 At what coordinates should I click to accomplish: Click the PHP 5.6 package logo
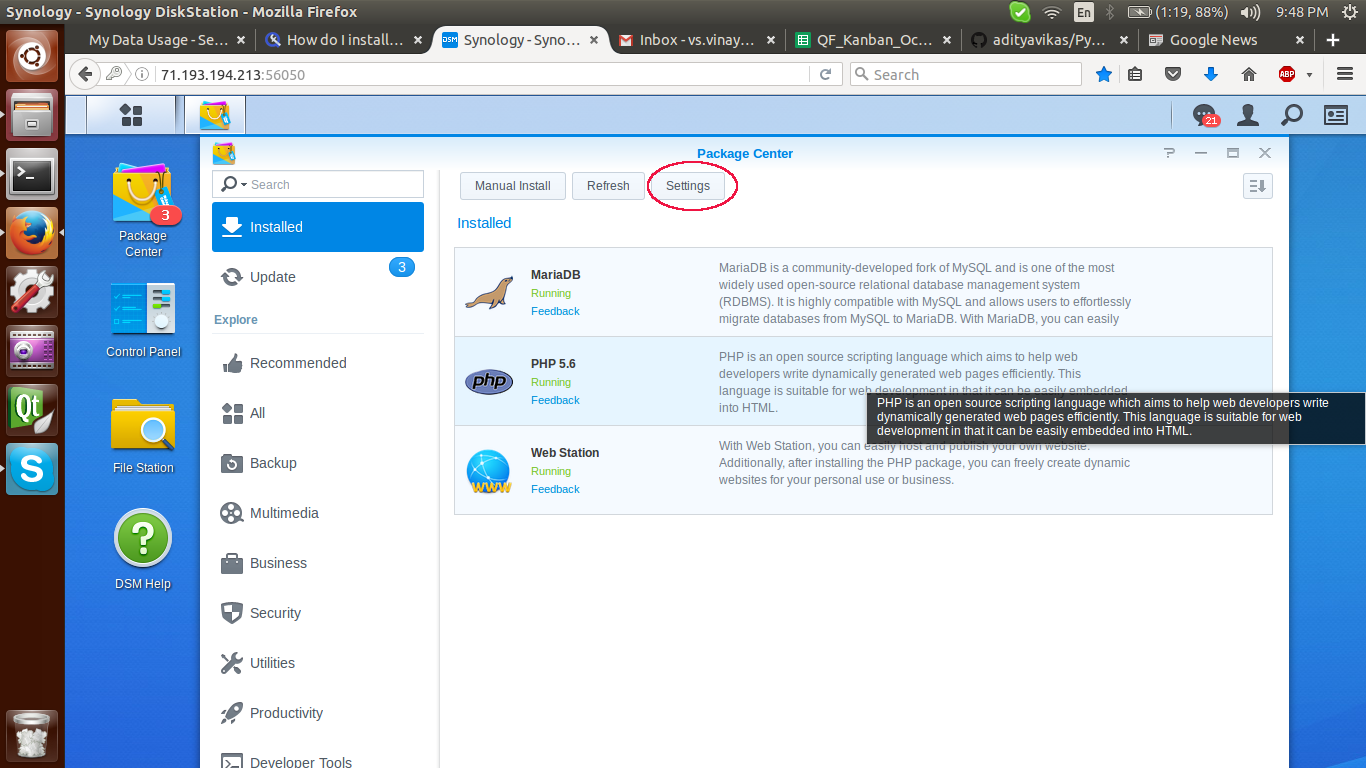(489, 381)
